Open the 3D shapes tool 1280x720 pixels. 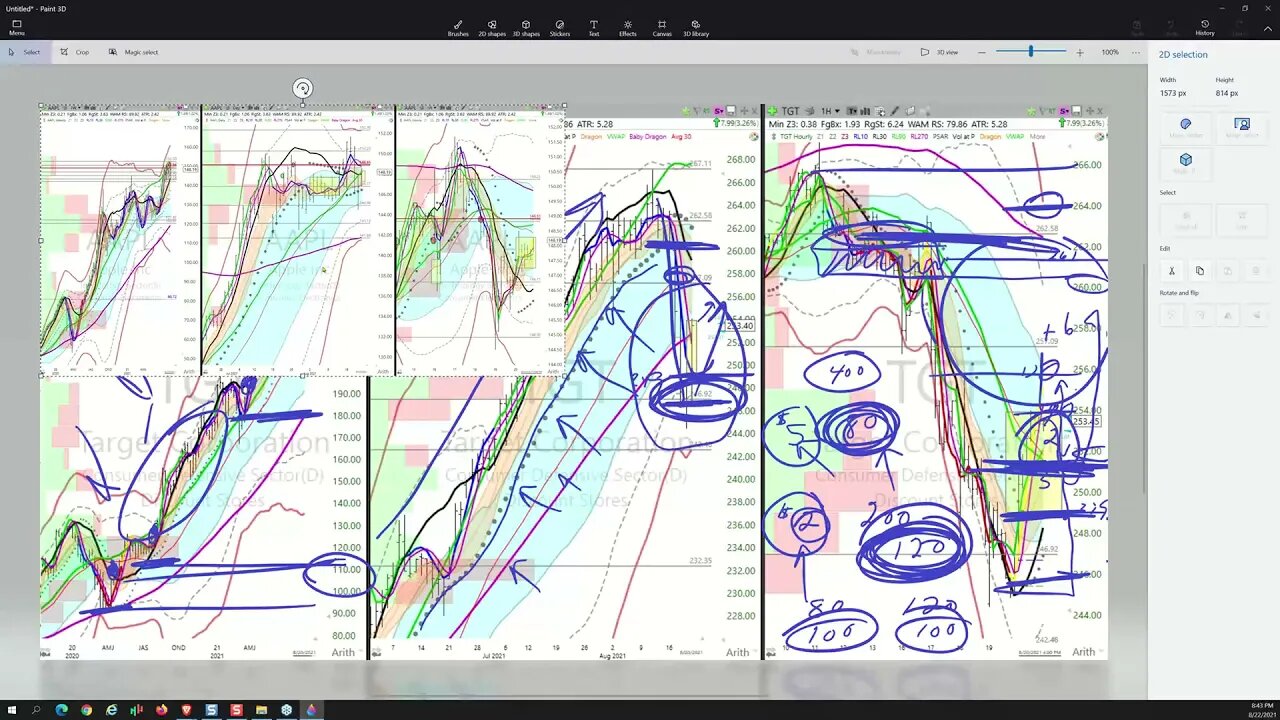click(x=526, y=28)
